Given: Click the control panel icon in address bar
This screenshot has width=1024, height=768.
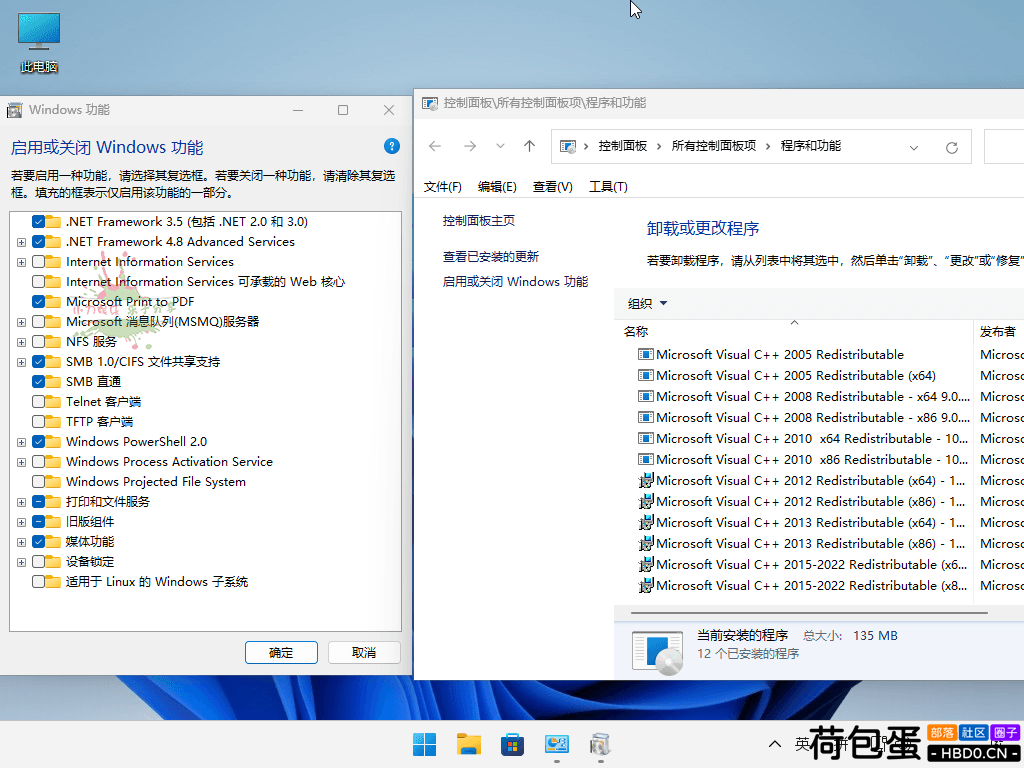Looking at the screenshot, I should click(568, 146).
